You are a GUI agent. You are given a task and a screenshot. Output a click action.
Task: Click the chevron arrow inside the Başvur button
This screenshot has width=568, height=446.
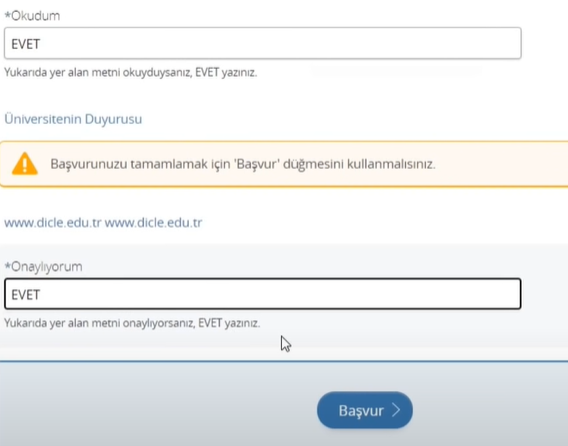click(x=396, y=410)
